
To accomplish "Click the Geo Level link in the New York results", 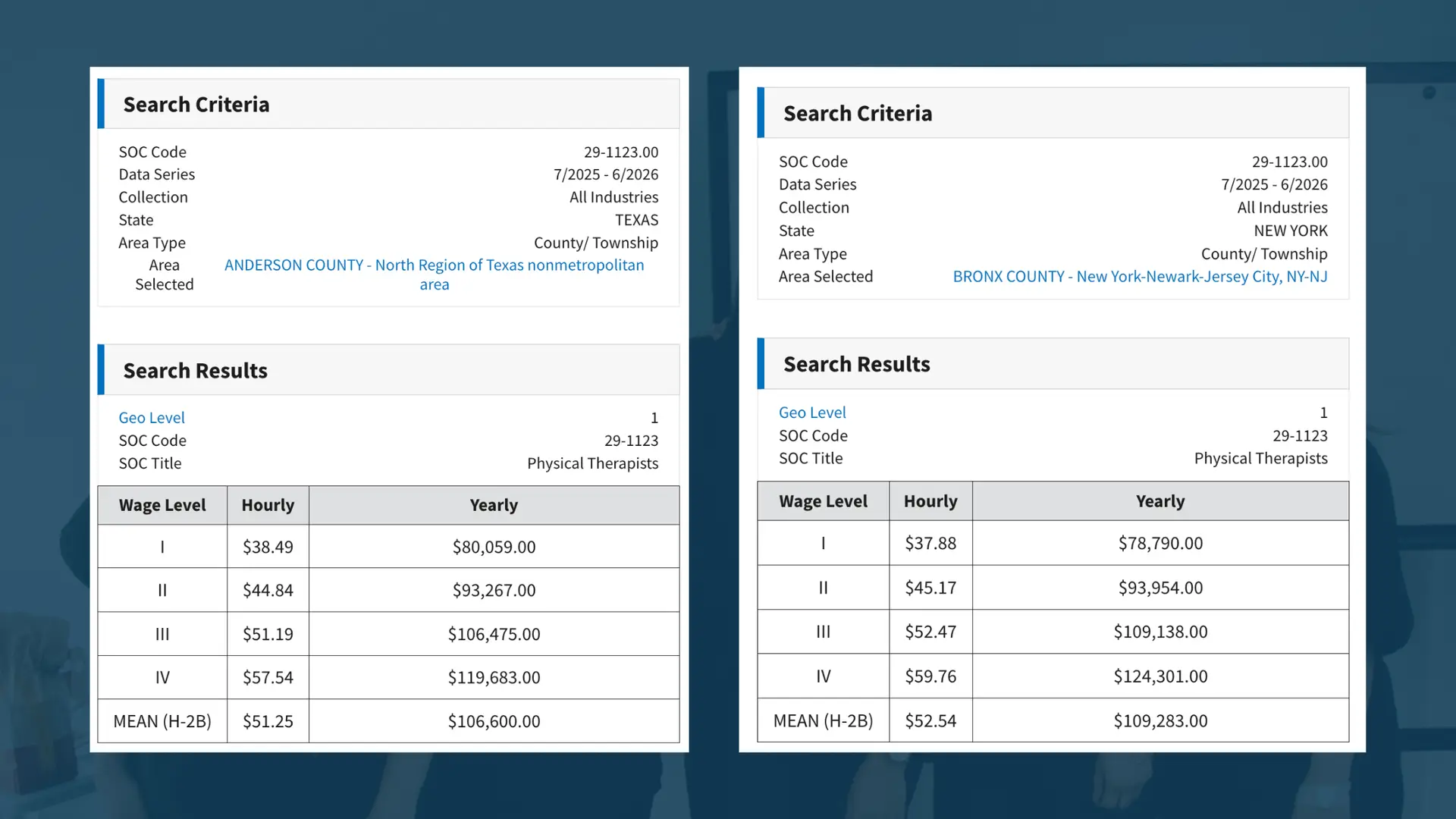I will point(812,412).
